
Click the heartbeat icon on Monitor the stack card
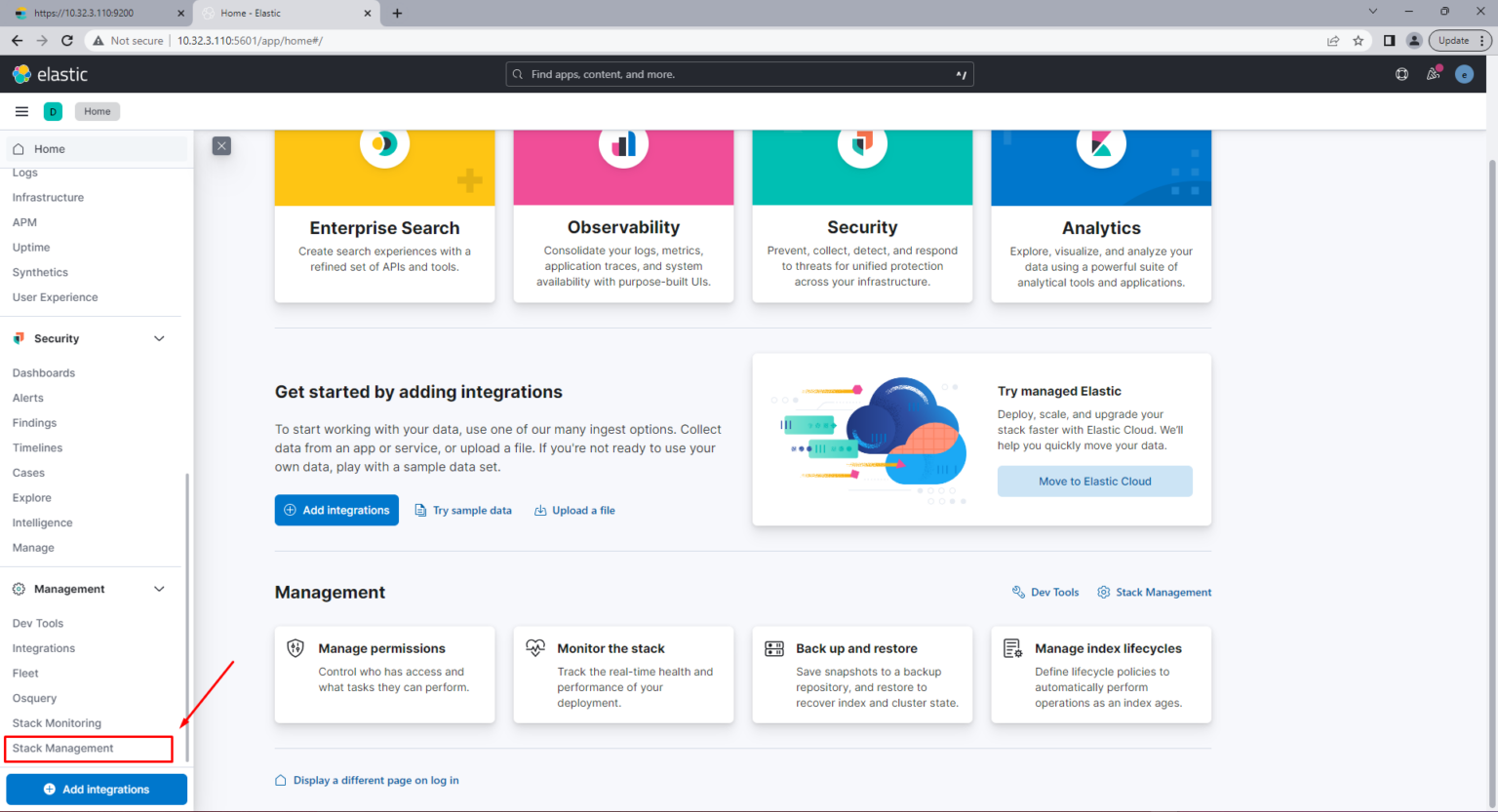(x=535, y=647)
